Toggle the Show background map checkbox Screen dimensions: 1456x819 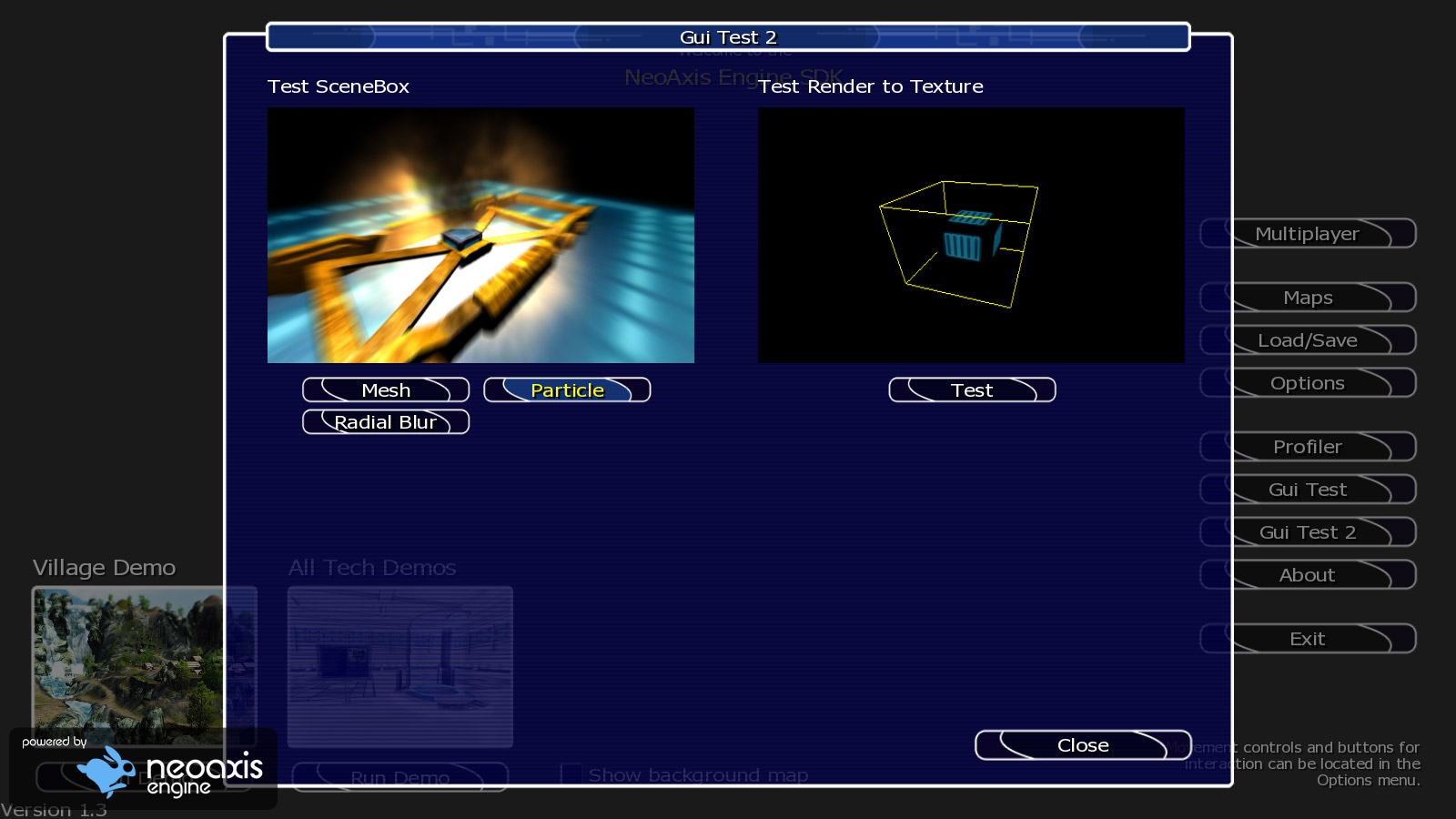tap(571, 773)
